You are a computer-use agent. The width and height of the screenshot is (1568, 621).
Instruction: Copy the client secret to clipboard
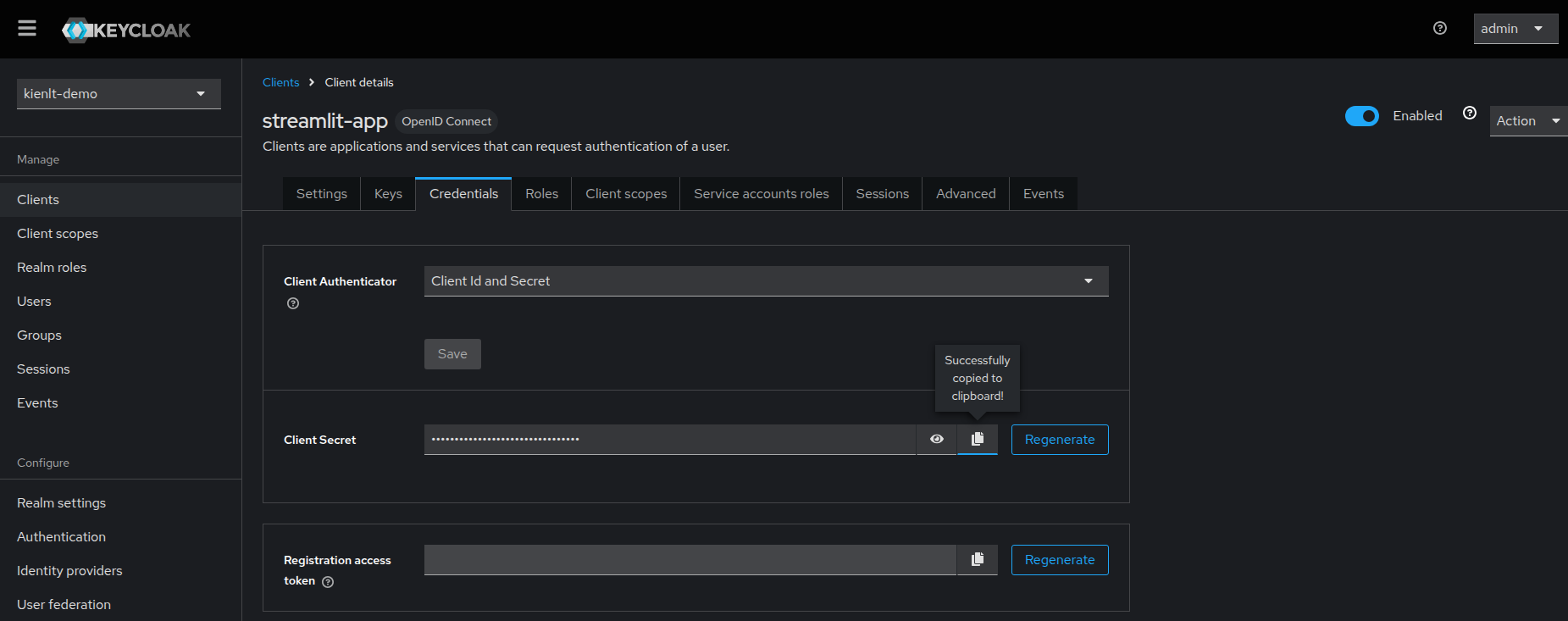tap(977, 440)
